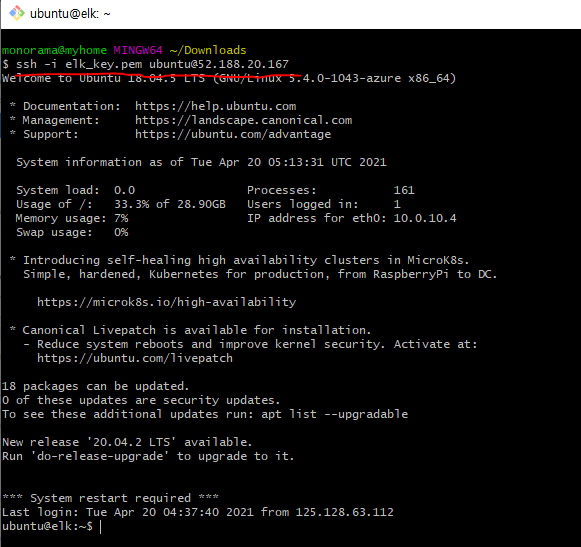This screenshot has height=547, width=581.
Task: Click the window title 'ubuntu@elk: ~'
Action: 70,14
